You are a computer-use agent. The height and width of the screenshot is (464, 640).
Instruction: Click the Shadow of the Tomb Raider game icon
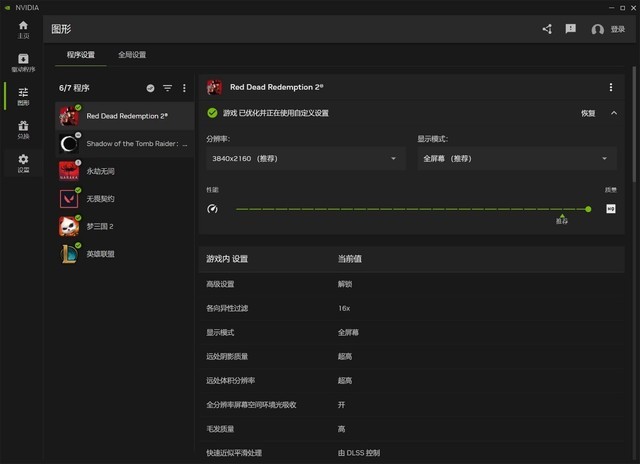(69, 144)
